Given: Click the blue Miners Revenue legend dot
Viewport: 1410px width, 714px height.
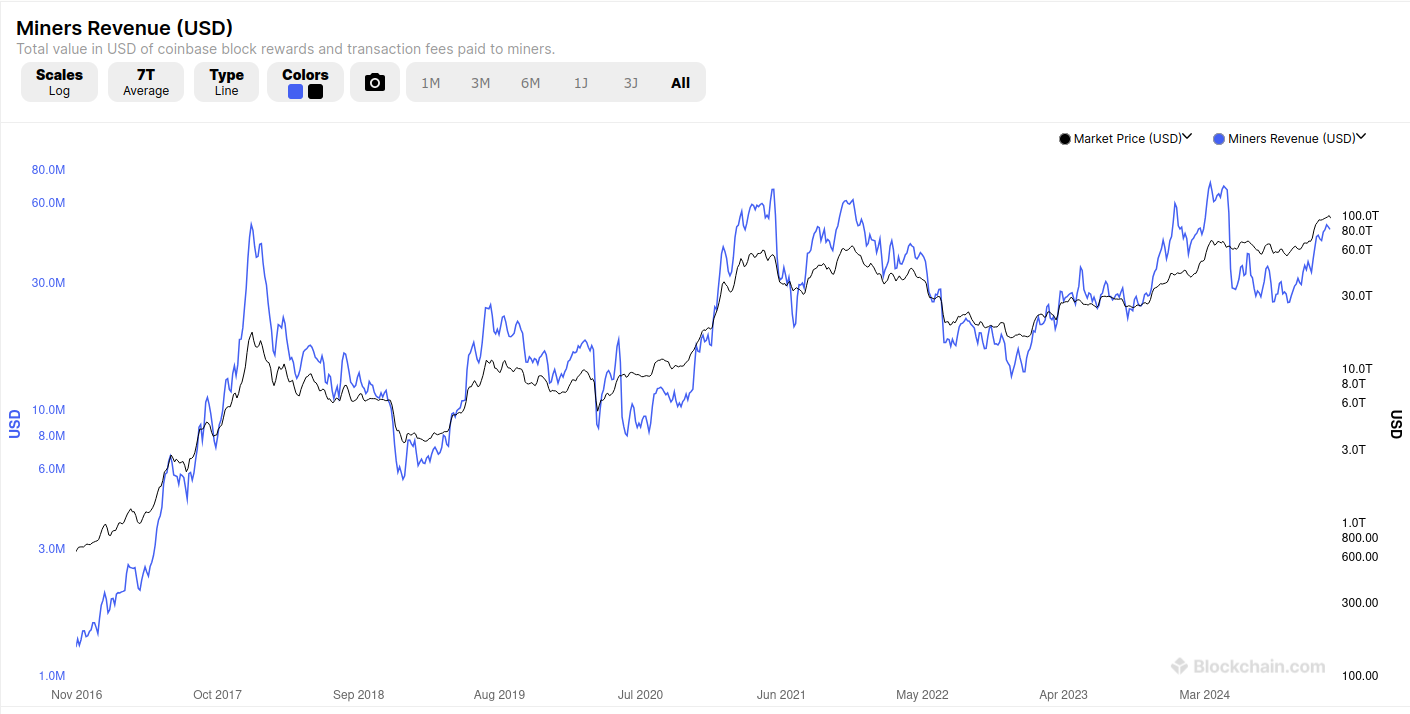Looking at the screenshot, I should click(1219, 139).
